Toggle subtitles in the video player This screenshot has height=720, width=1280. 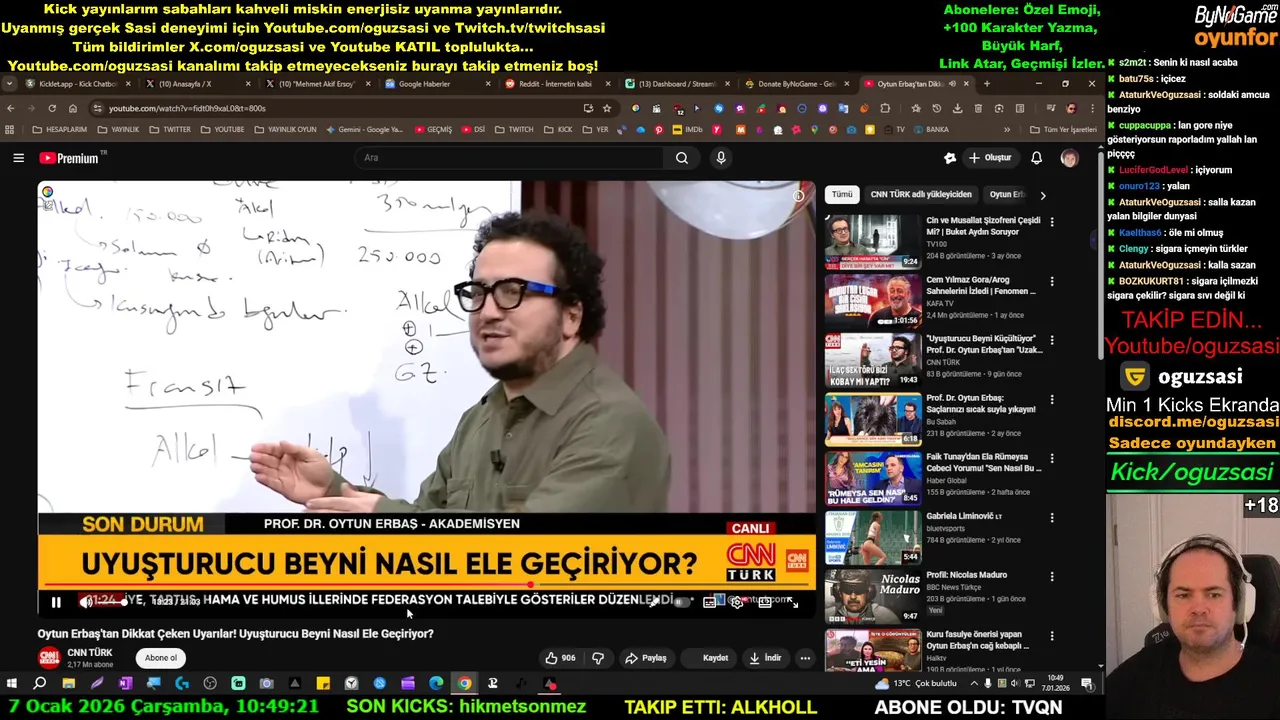coord(710,602)
